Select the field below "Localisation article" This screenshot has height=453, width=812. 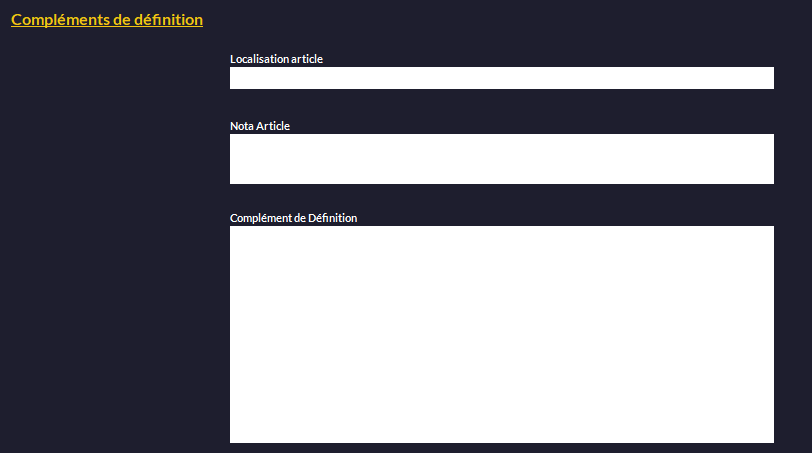pos(501,78)
